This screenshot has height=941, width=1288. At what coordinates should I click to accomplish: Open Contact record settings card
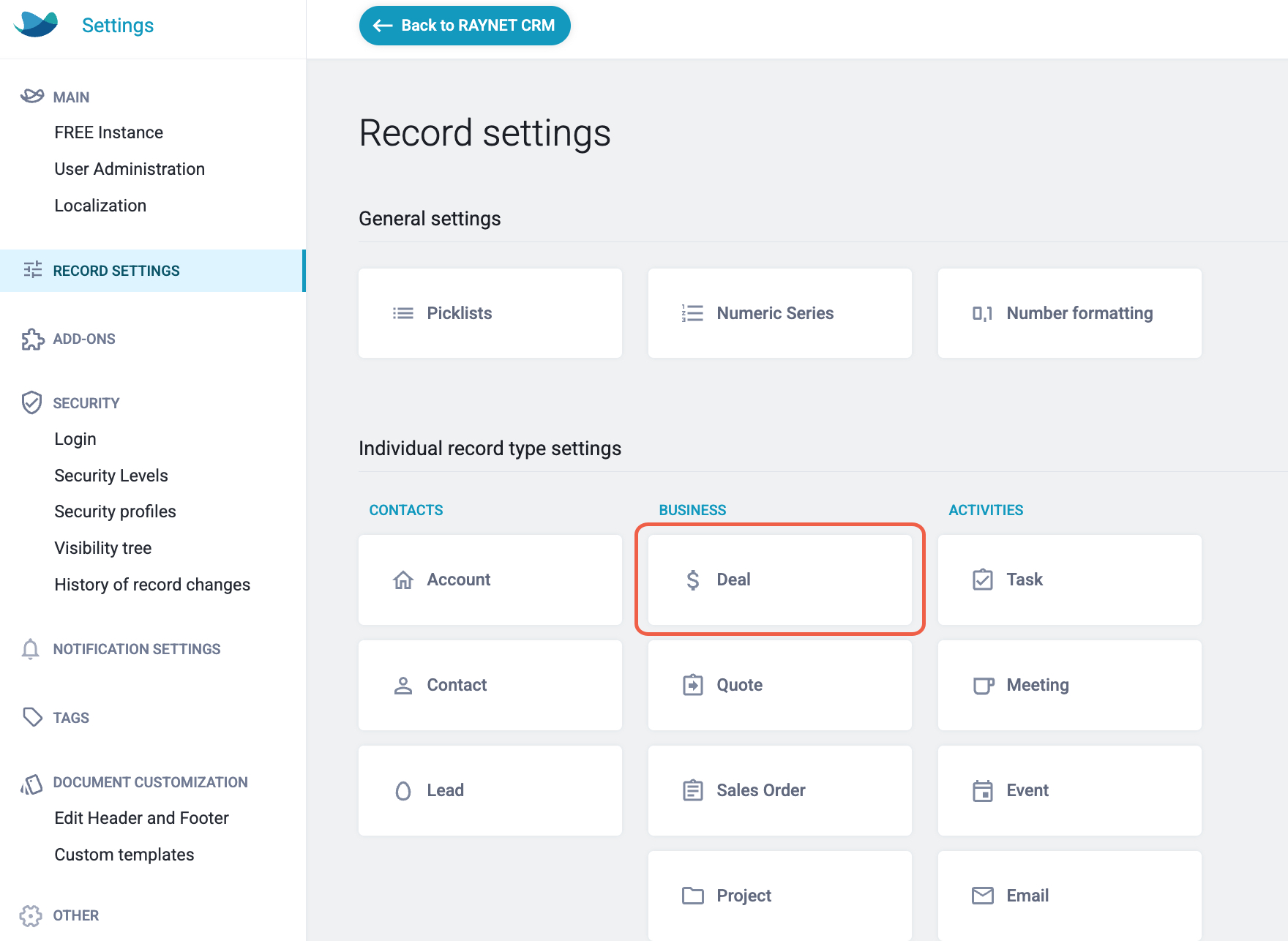(x=490, y=685)
